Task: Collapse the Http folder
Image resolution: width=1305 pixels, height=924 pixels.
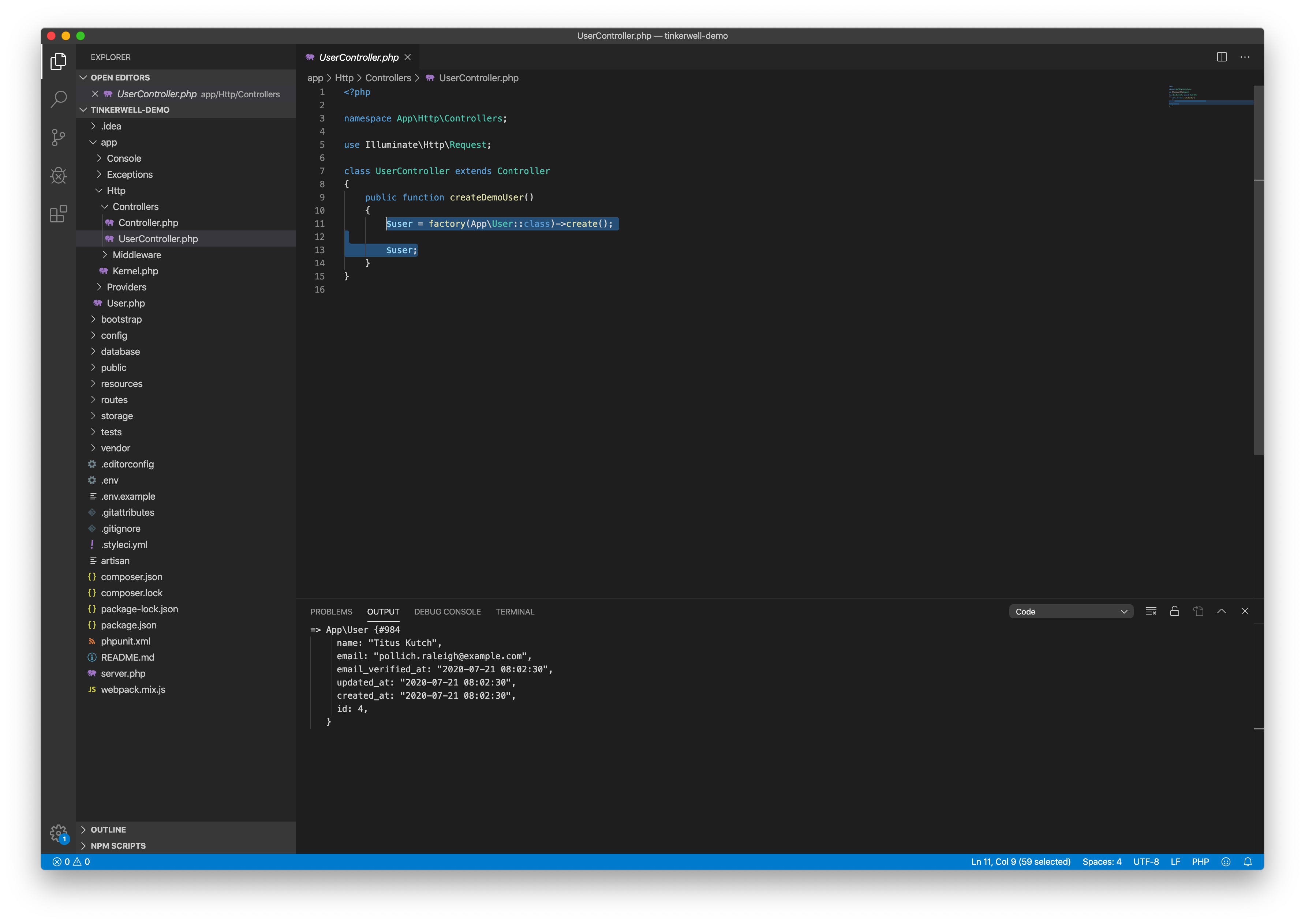Action: [186, 191]
